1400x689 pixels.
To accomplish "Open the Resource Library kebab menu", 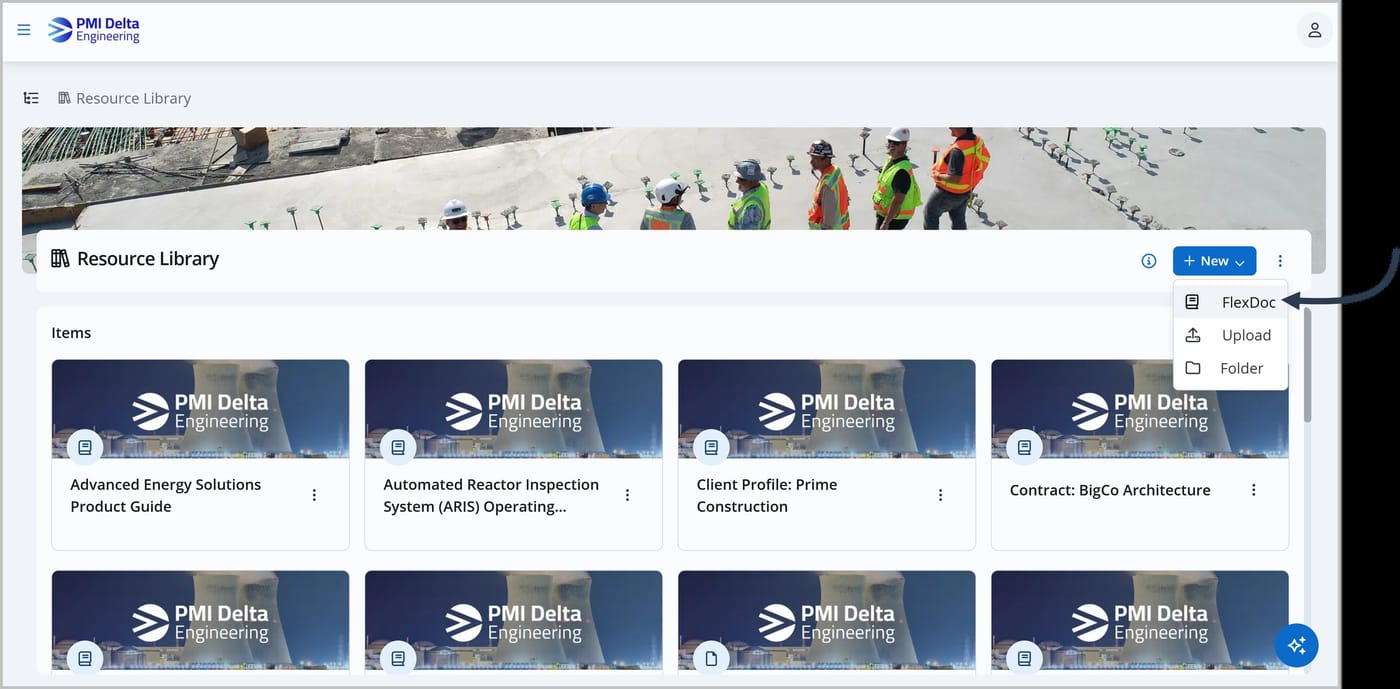I will click(x=1280, y=261).
